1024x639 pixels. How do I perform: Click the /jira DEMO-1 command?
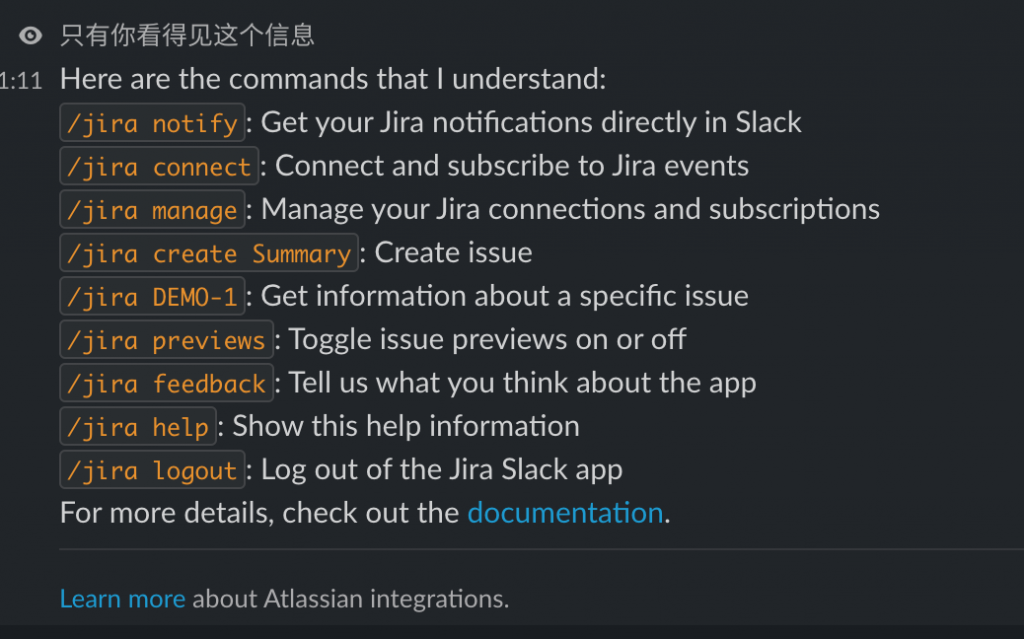(152, 297)
